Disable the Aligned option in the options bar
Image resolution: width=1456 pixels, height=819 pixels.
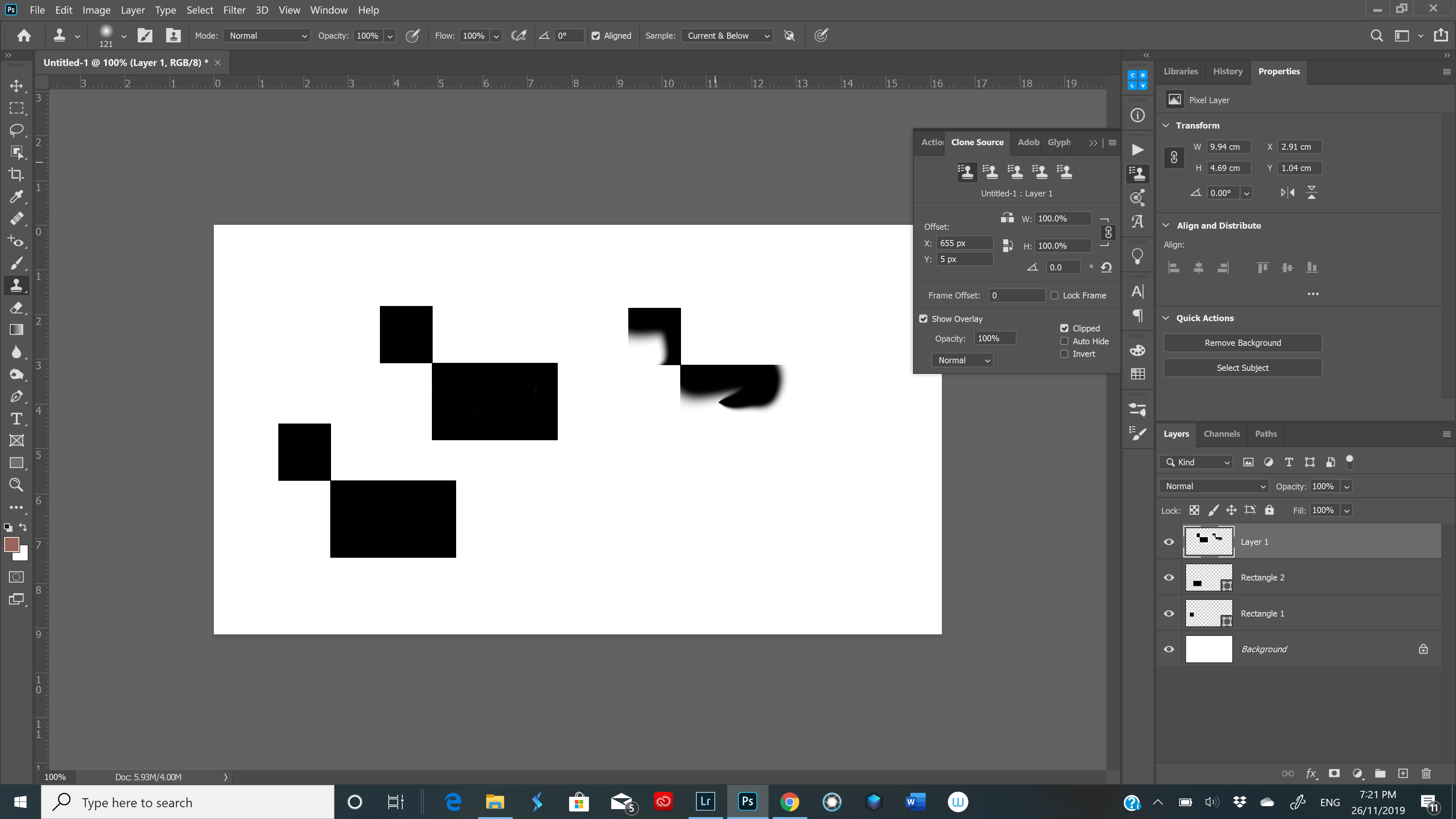pyautogui.click(x=596, y=35)
